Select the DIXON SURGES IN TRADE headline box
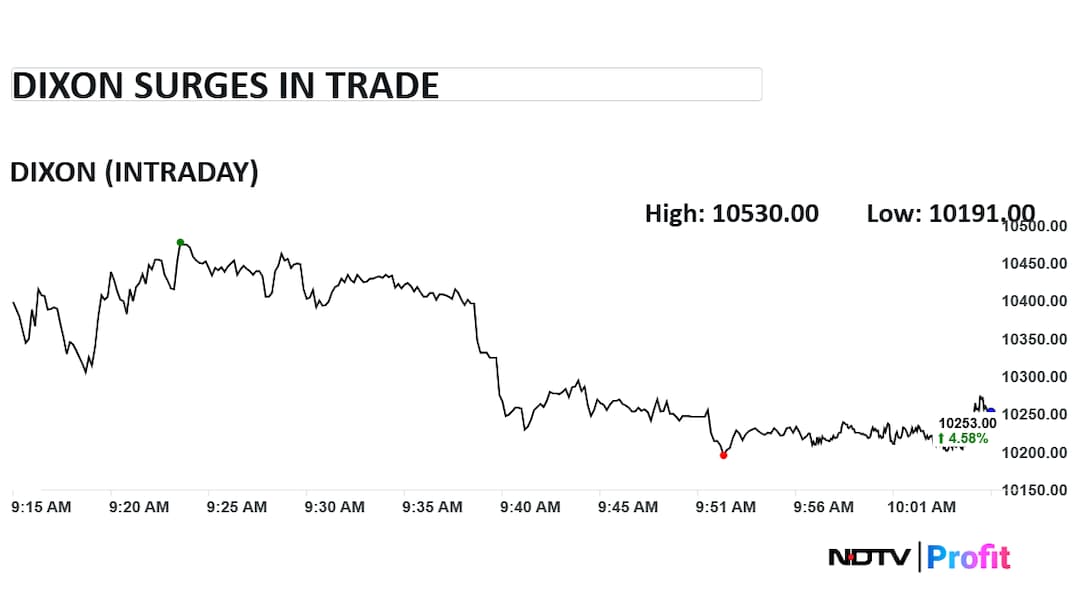This screenshot has width=1080, height=607. [386, 85]
